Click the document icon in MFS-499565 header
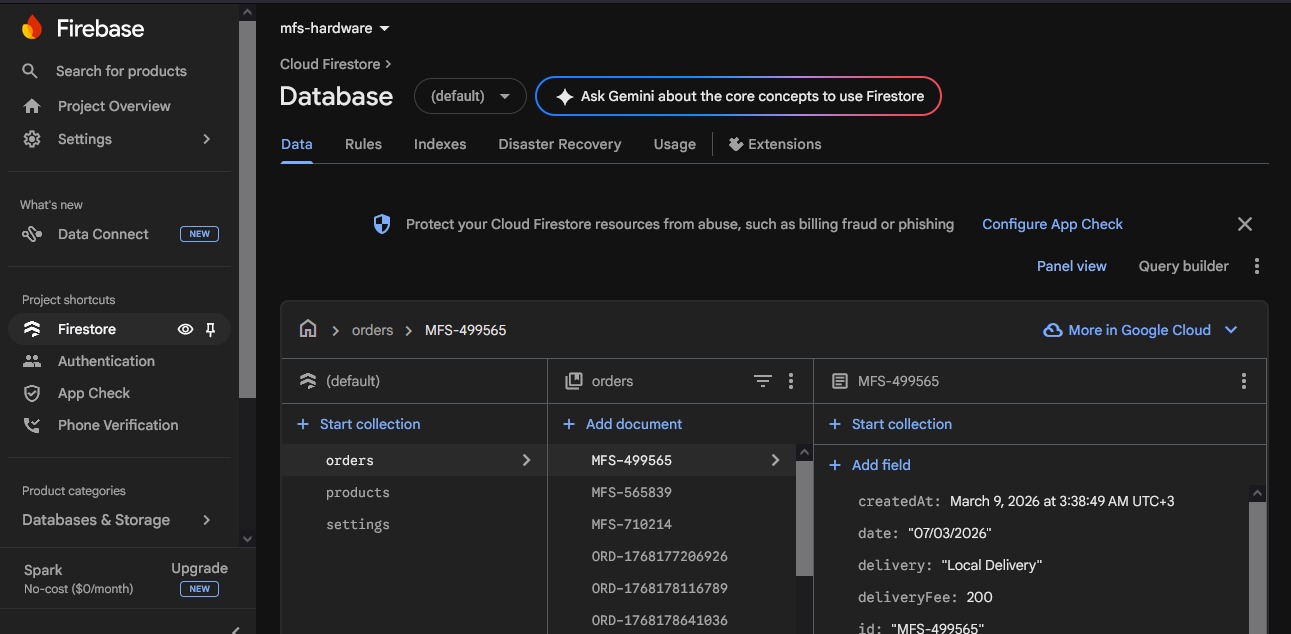The image size is (1291, 634). tap(840, 381)
